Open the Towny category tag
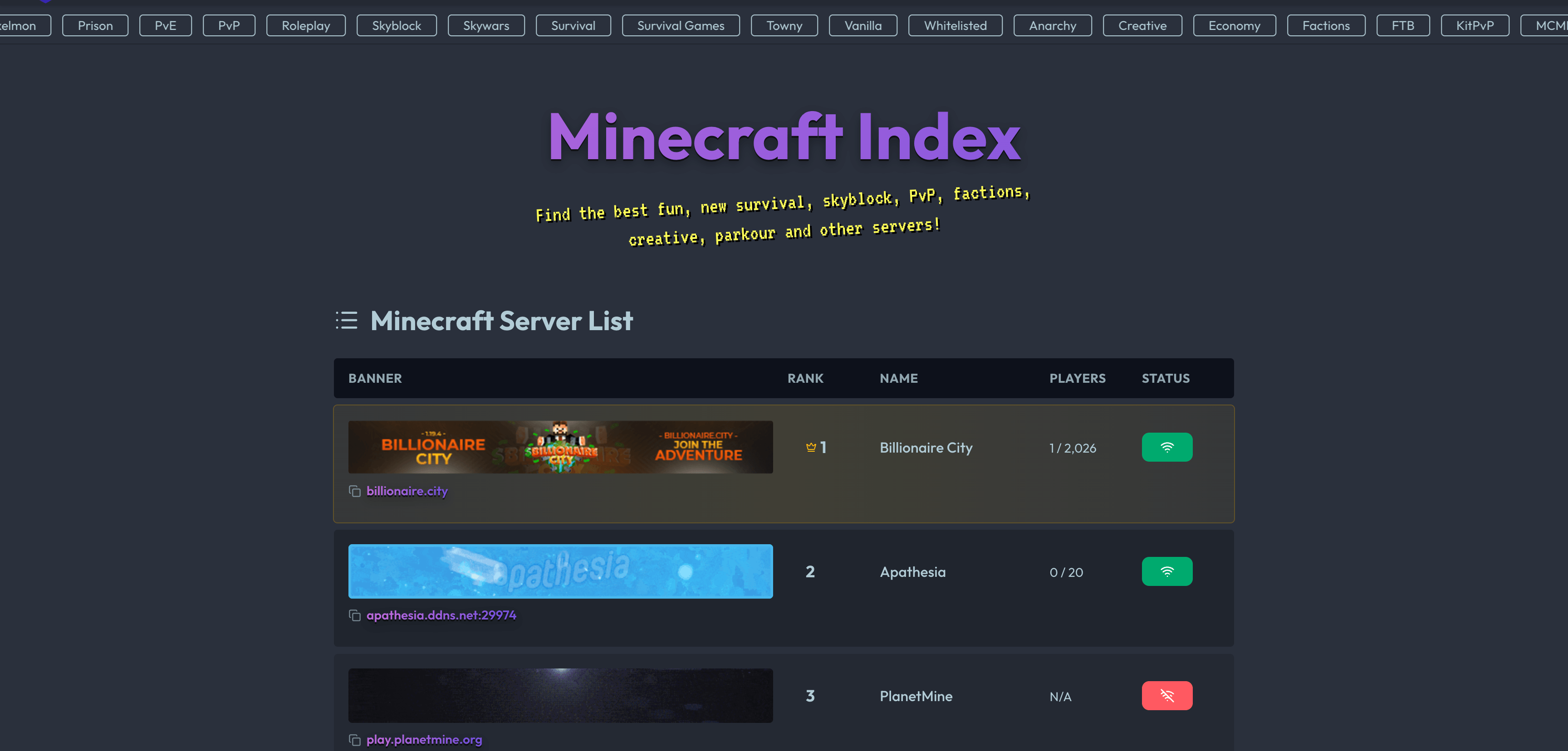Screen dimensions: 1568x751 point(784,25)
